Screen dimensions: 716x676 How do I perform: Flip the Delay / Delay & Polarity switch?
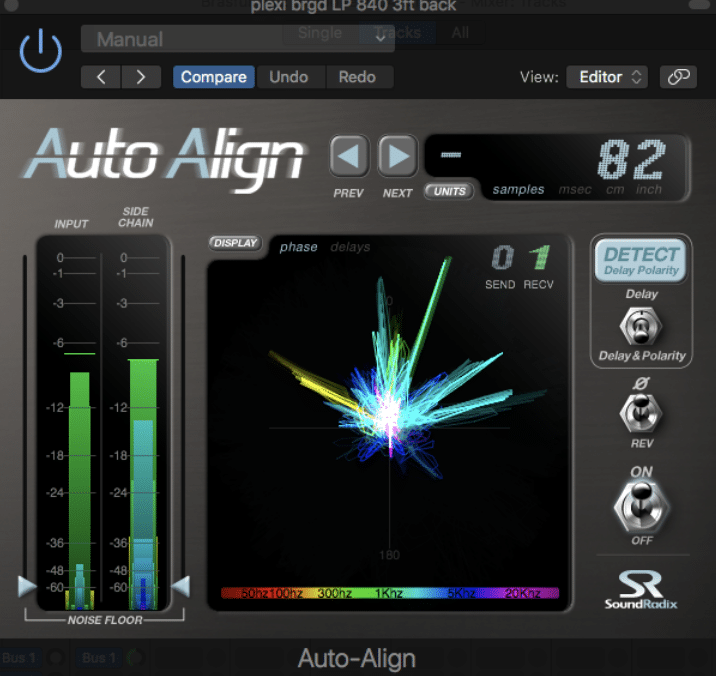click(641, 326)
